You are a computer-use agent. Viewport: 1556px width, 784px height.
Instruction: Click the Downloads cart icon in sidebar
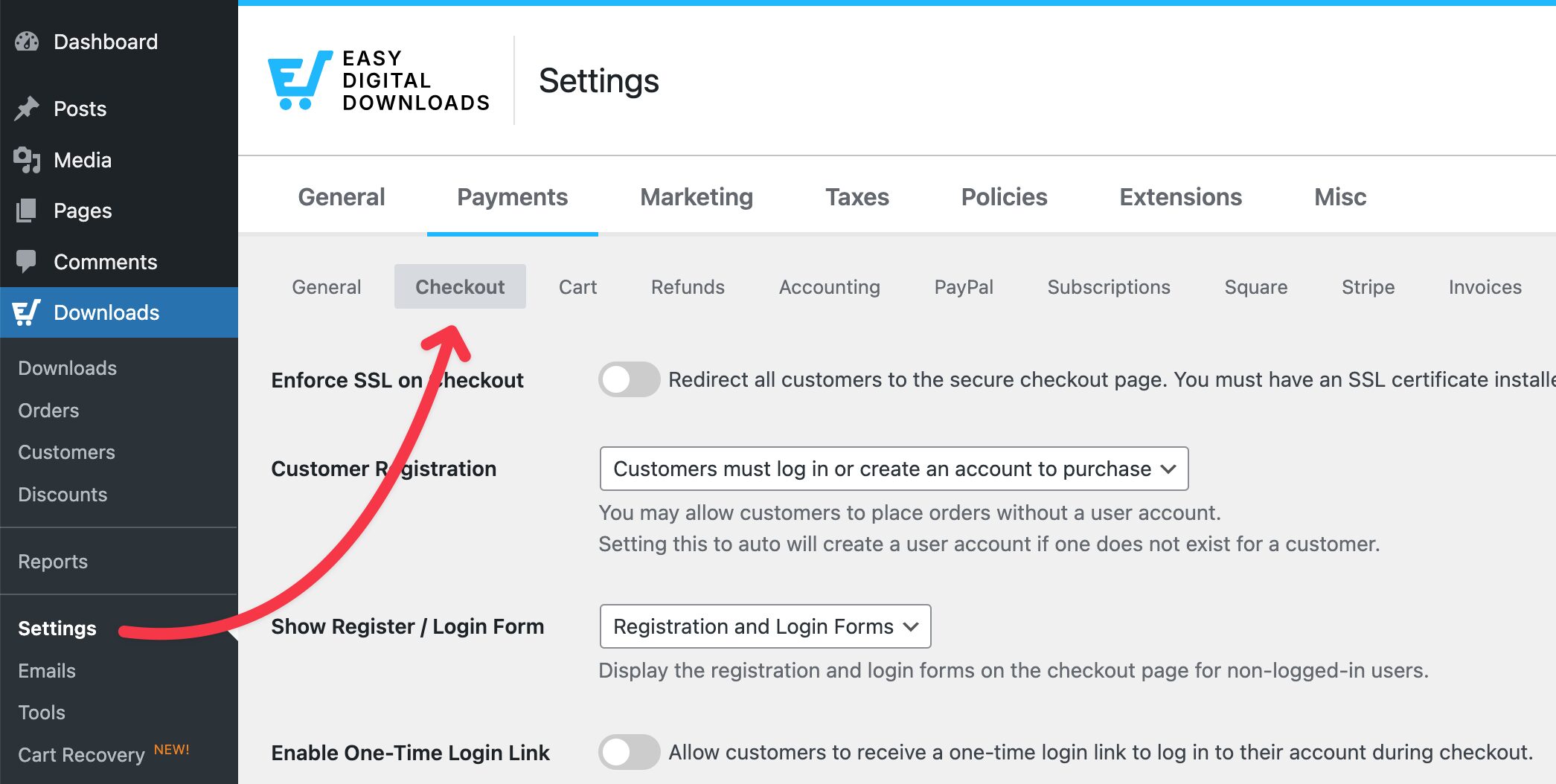[27, 312]
